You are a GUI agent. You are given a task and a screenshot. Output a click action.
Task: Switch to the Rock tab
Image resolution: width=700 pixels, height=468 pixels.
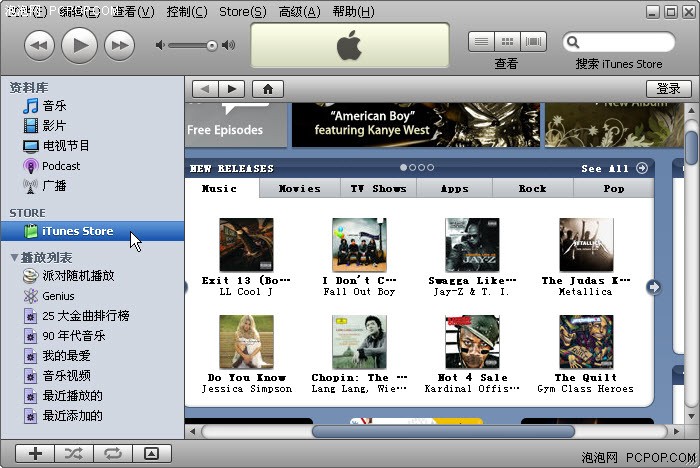pyautogui.click(x=533, y=188)
